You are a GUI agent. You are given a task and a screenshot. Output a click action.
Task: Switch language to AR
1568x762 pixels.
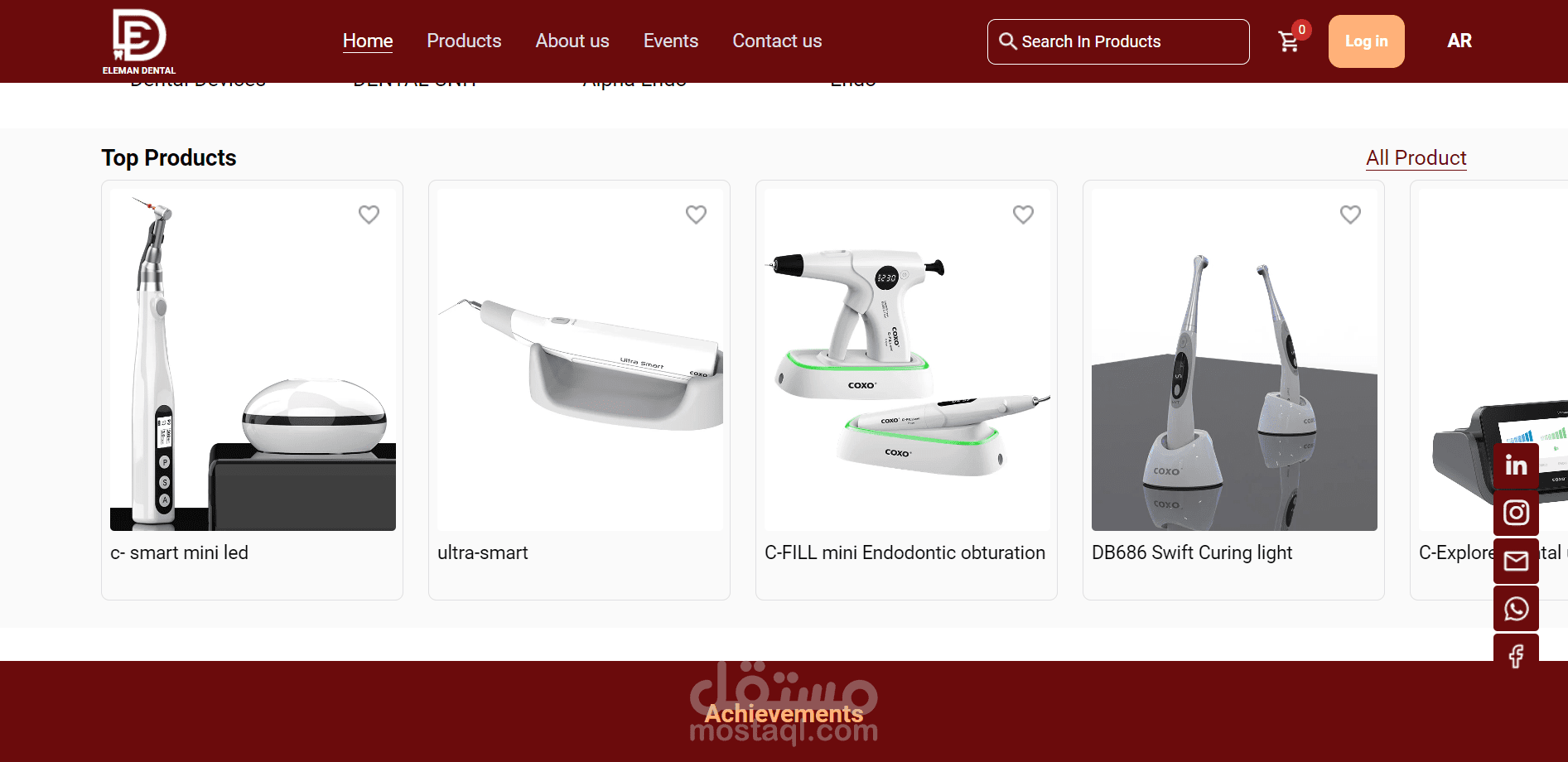[x=1459, y=41]
